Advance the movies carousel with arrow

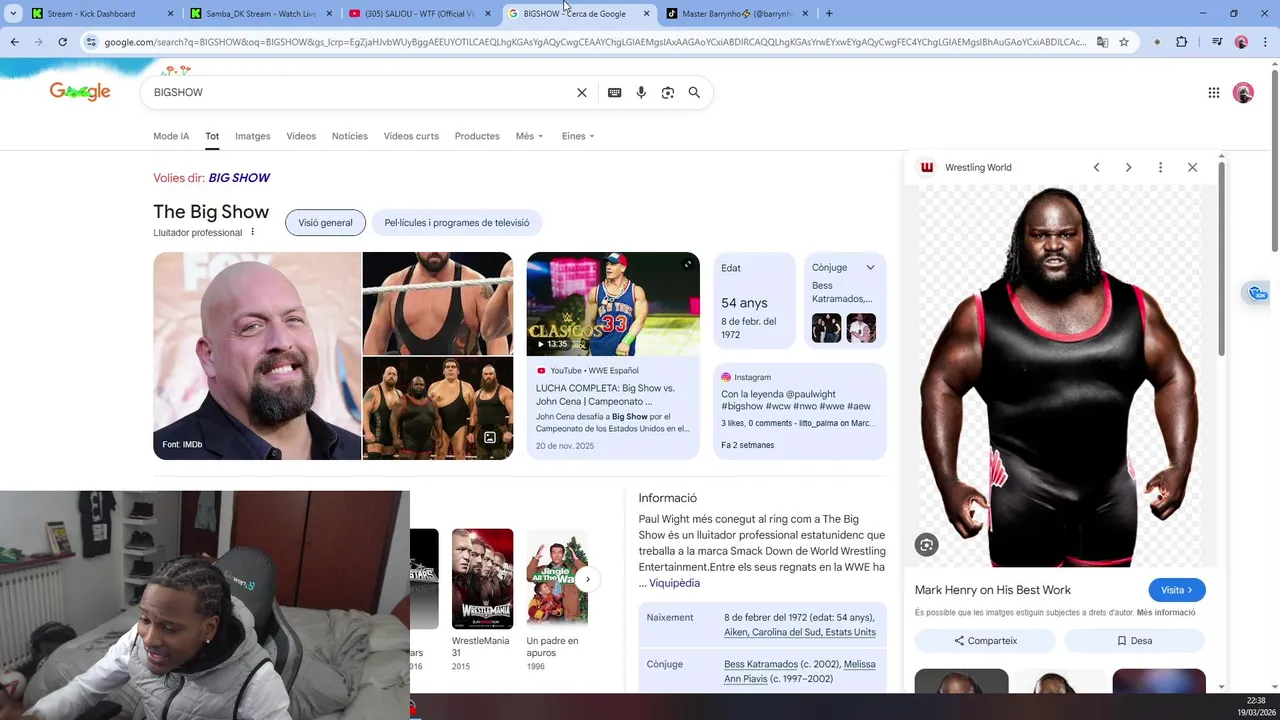click(587, 579)
